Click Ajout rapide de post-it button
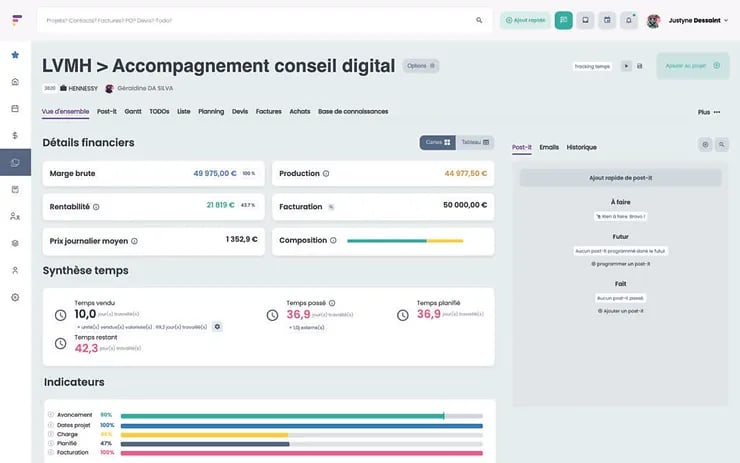Viewport: 740px width, 463px height. (621, 178)
